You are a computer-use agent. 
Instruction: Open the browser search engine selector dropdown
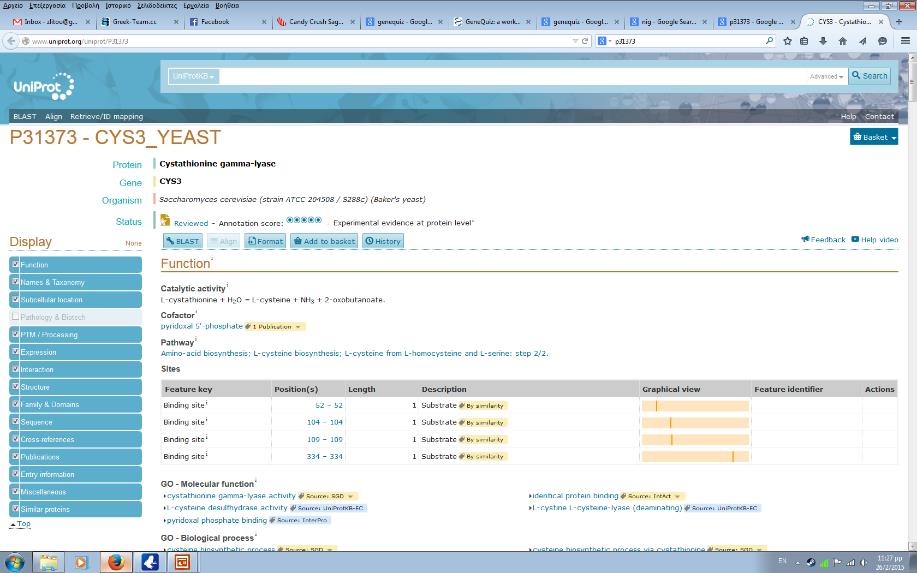604,41
